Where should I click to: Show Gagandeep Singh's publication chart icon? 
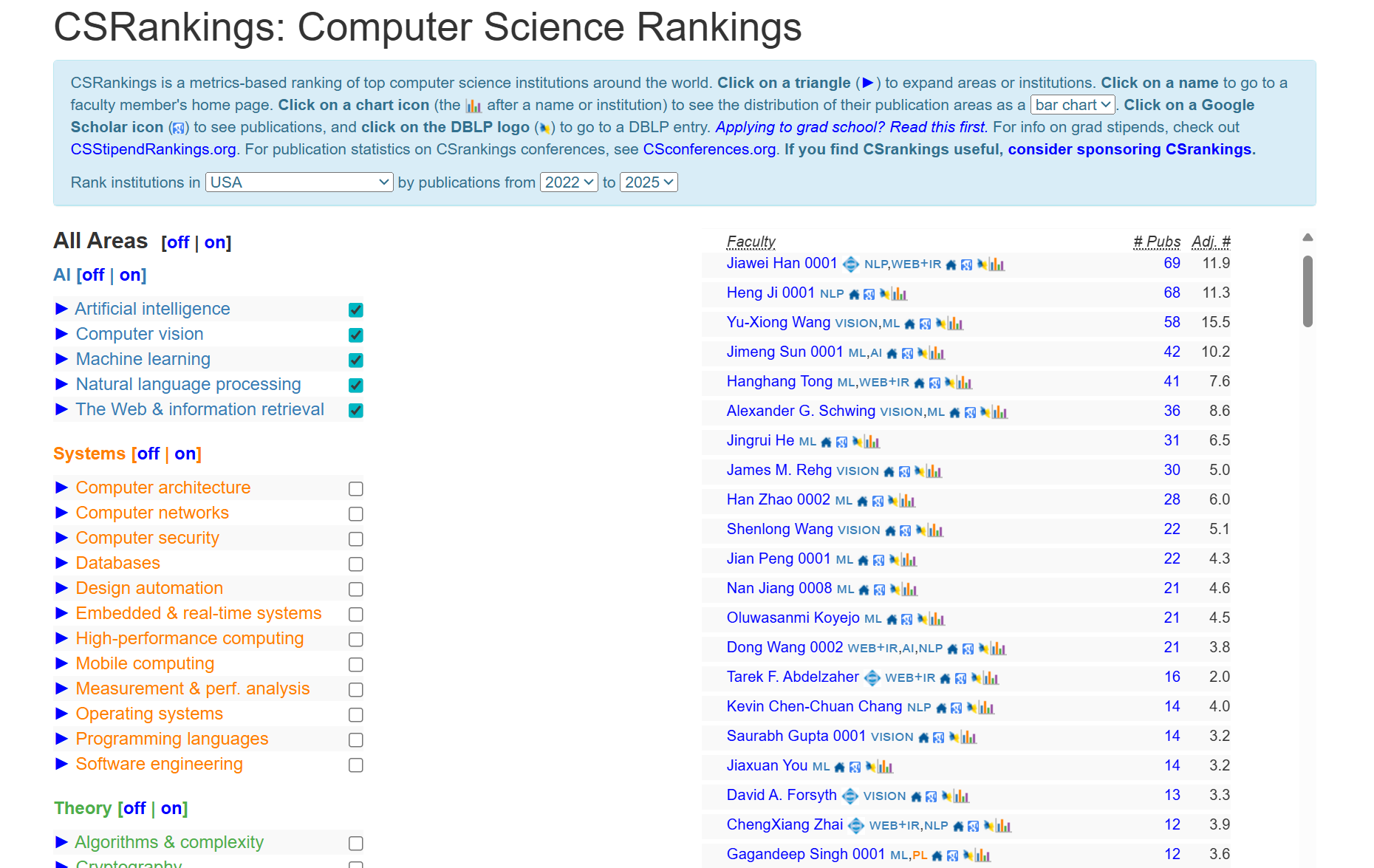click(983, 855)
